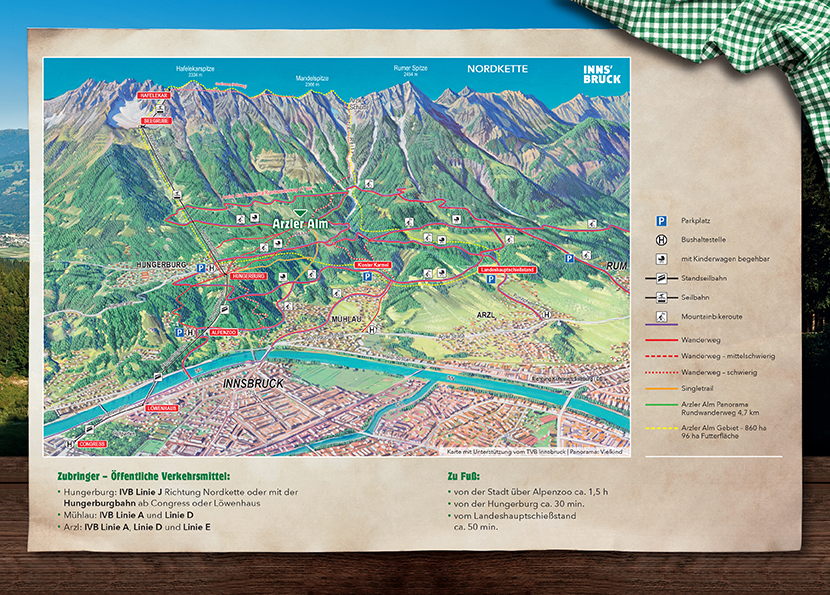Viewport: 830px width, 595px height.
Task: Select the red ALPENZOO station label
Action: (223, 332)
